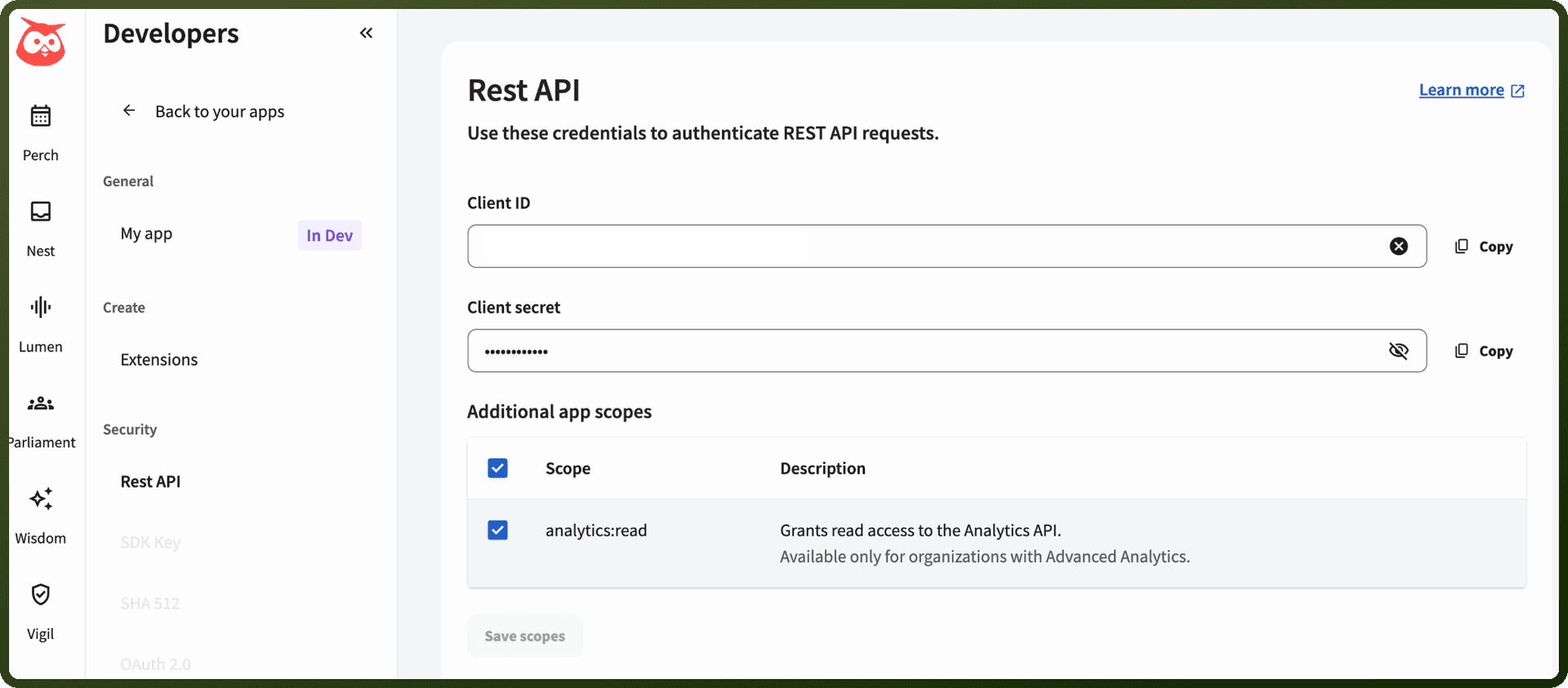Open the Vigil shield icon
The width and height of the screenshot is (1568, 688).
[x=41, y=594]
